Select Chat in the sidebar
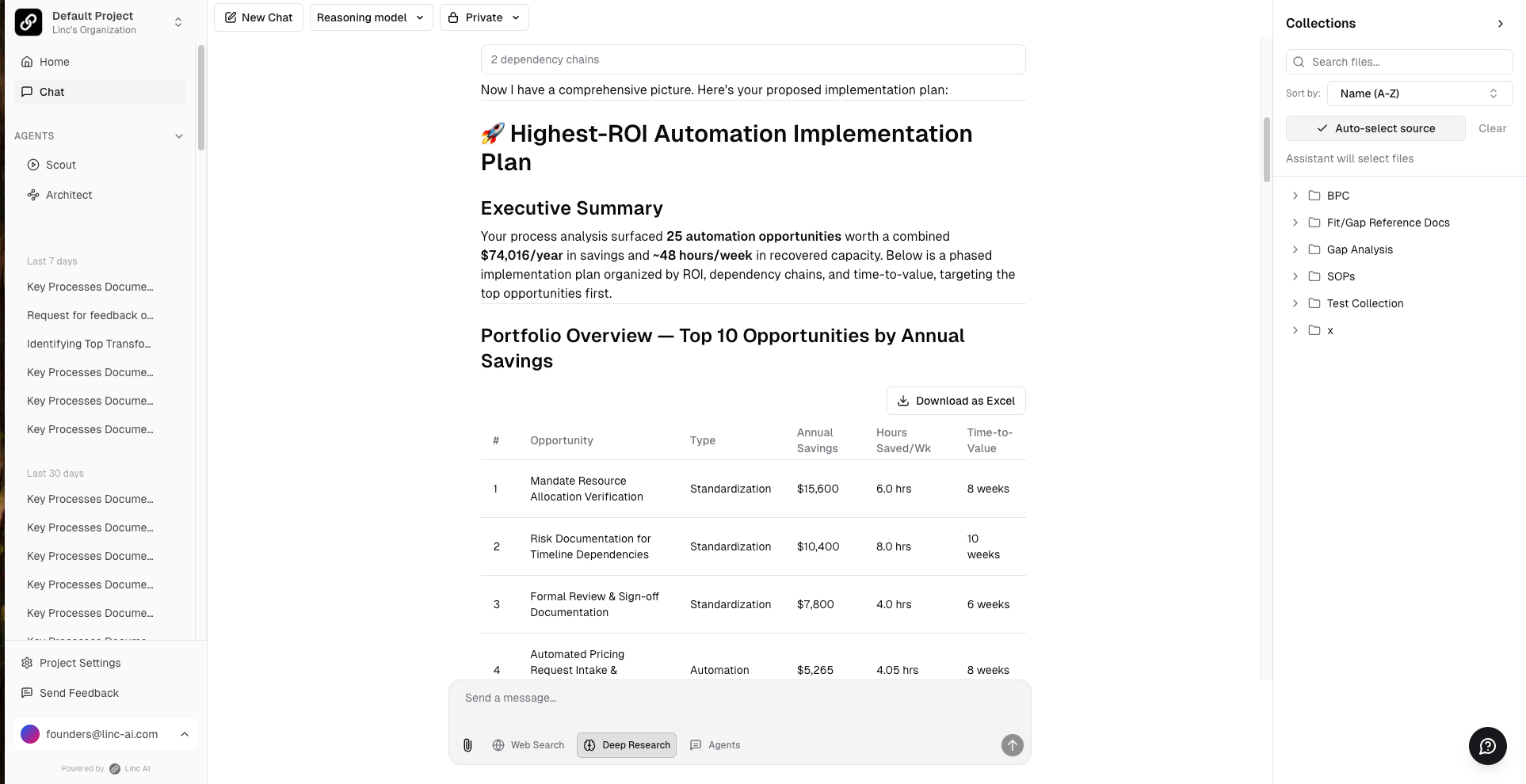The width and height of the screenshot is (1526, 784). click(52, 92)
